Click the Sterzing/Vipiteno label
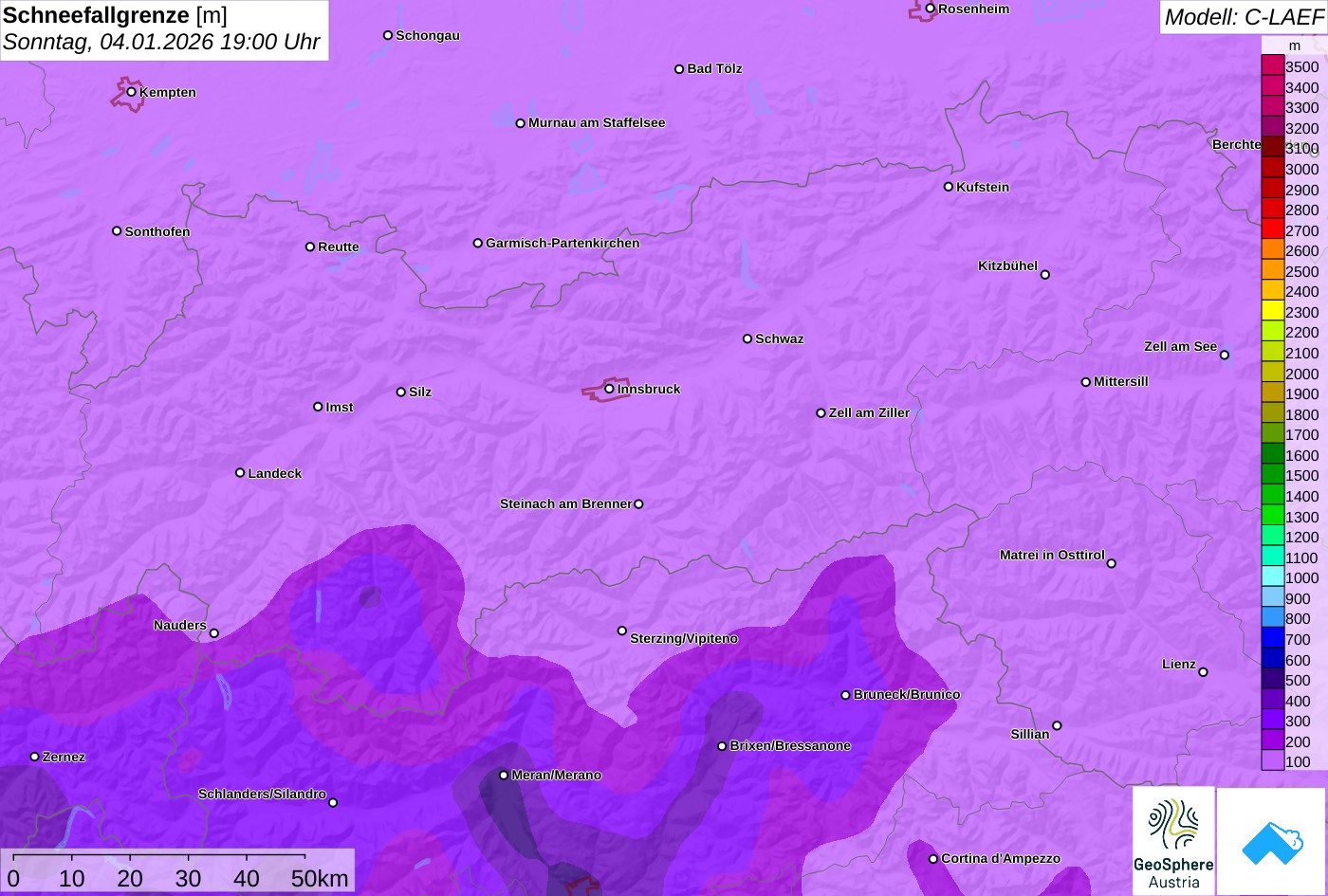This screenshot has width=1328, height=896. (684, 638)
